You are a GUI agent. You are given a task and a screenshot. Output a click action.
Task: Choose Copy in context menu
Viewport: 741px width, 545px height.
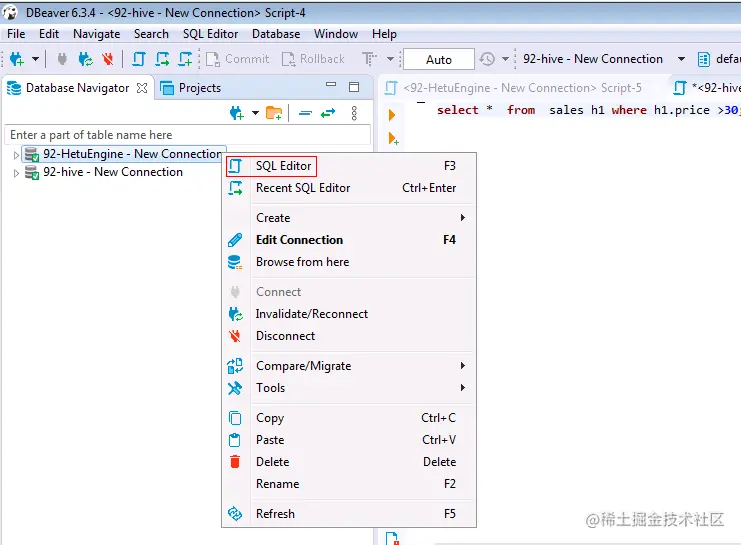pos(349,418)
